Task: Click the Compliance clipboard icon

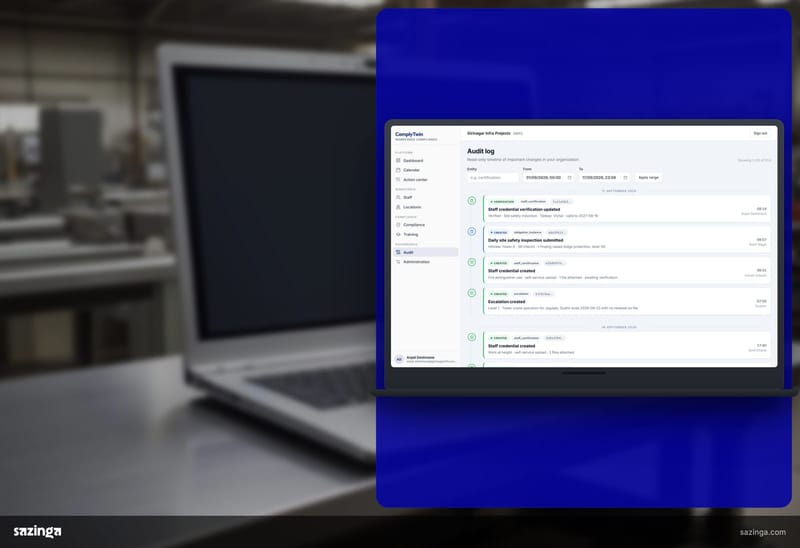Action: (x=398, y=225)
